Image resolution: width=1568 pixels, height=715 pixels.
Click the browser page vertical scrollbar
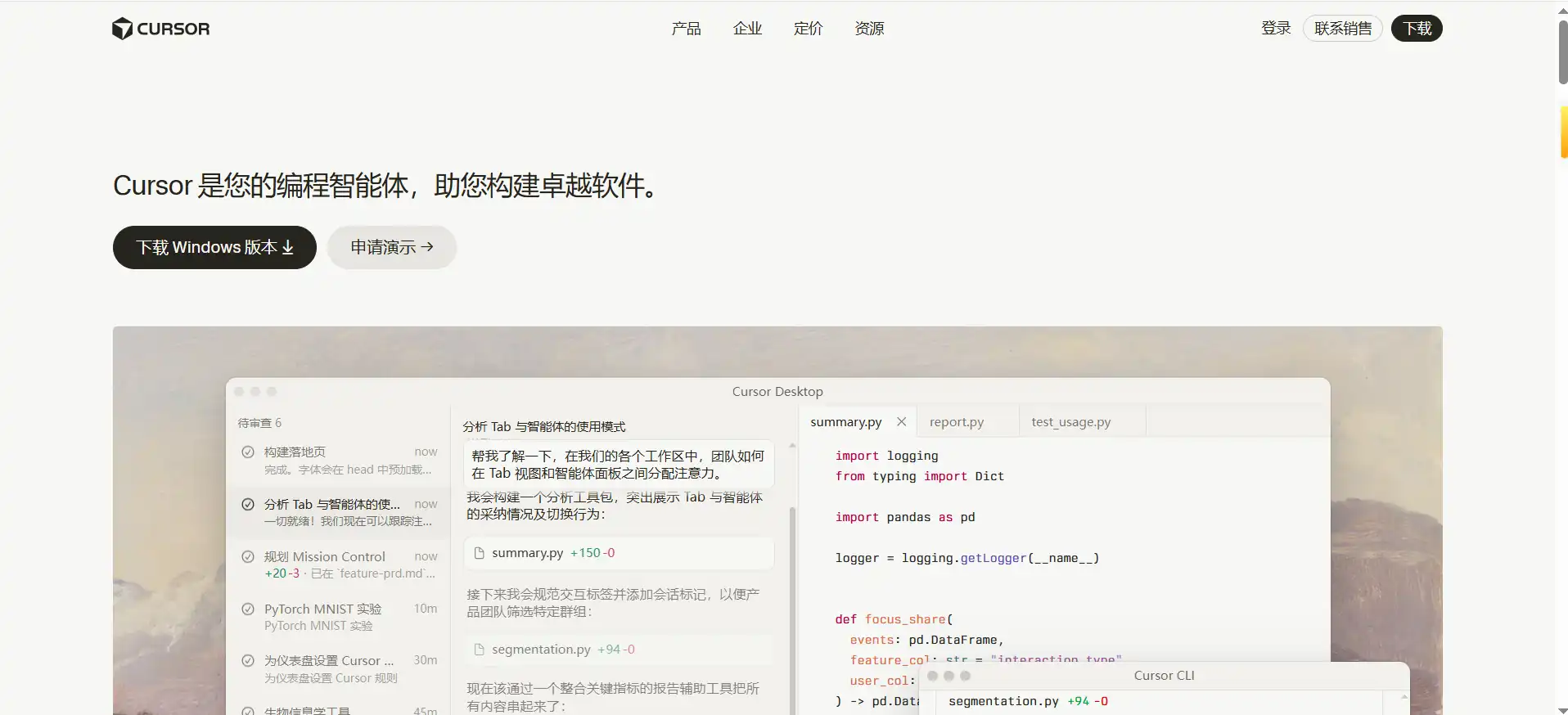pos(1562,53)
